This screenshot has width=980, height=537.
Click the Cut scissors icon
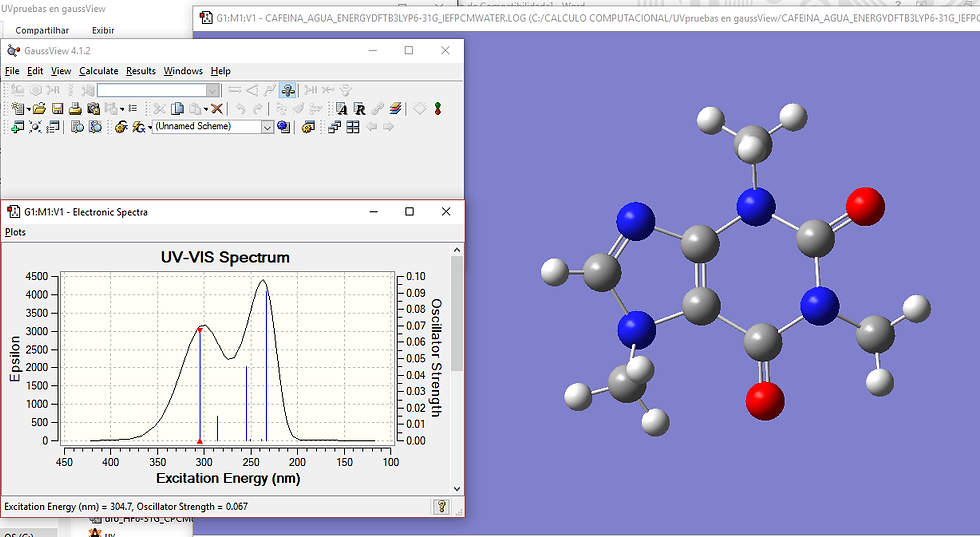(159, 109)
